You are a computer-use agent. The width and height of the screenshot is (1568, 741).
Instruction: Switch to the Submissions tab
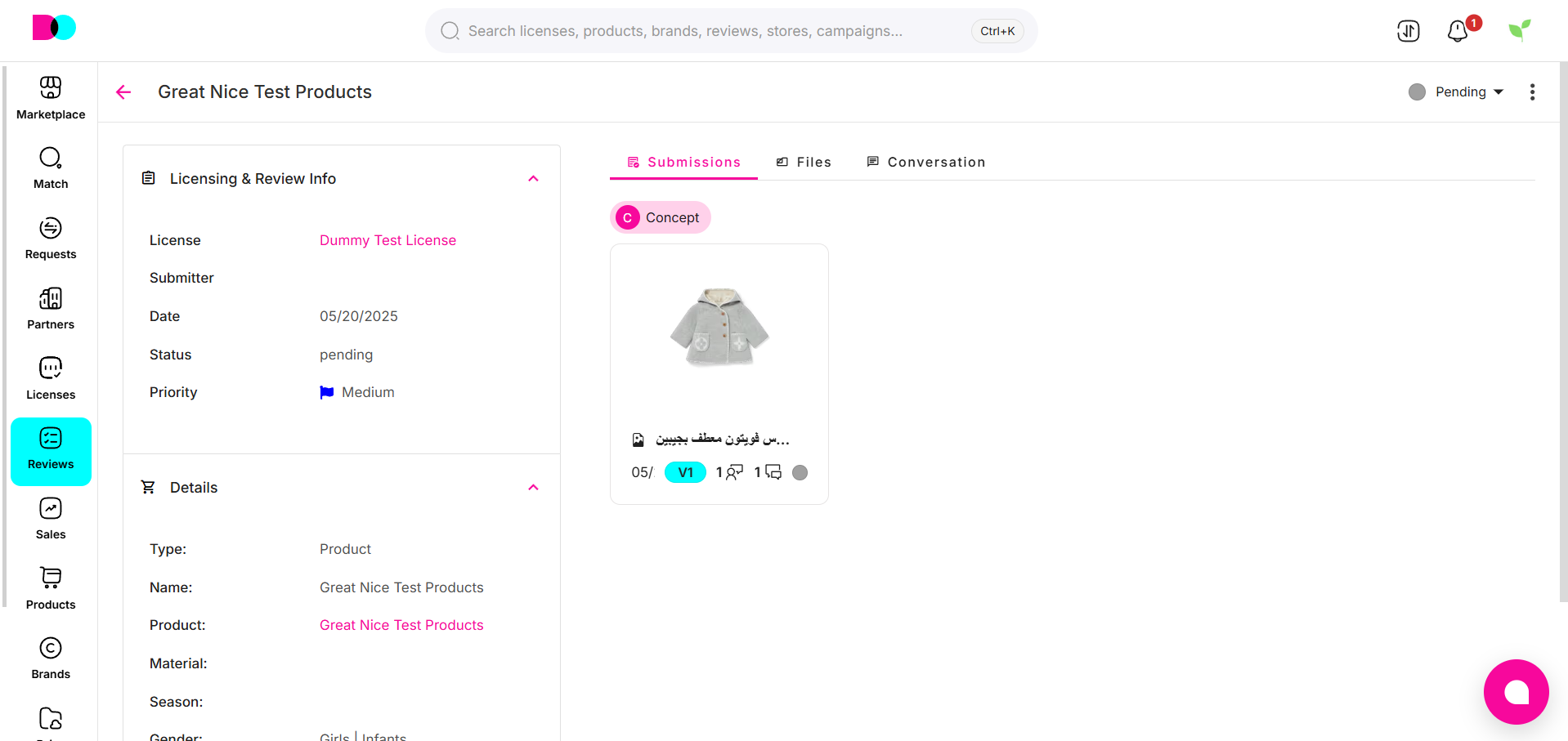tap(683, 162)
